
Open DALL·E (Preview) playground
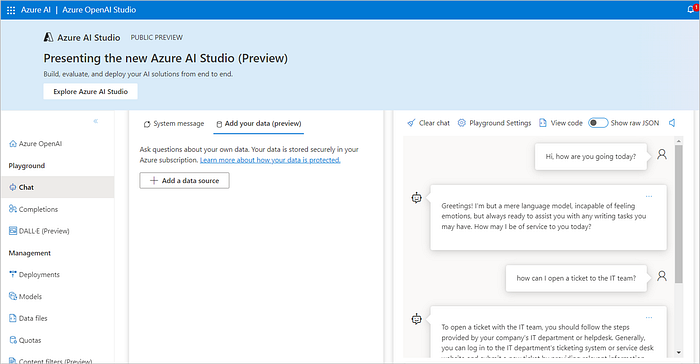(39, 231)
